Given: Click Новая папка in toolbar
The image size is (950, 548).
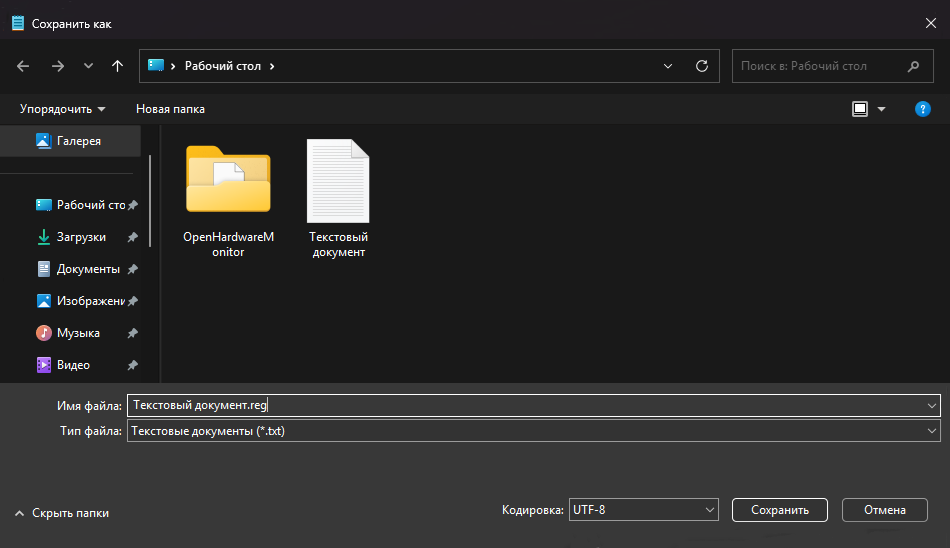Looking at the screenshot, I should coord(170,109).
